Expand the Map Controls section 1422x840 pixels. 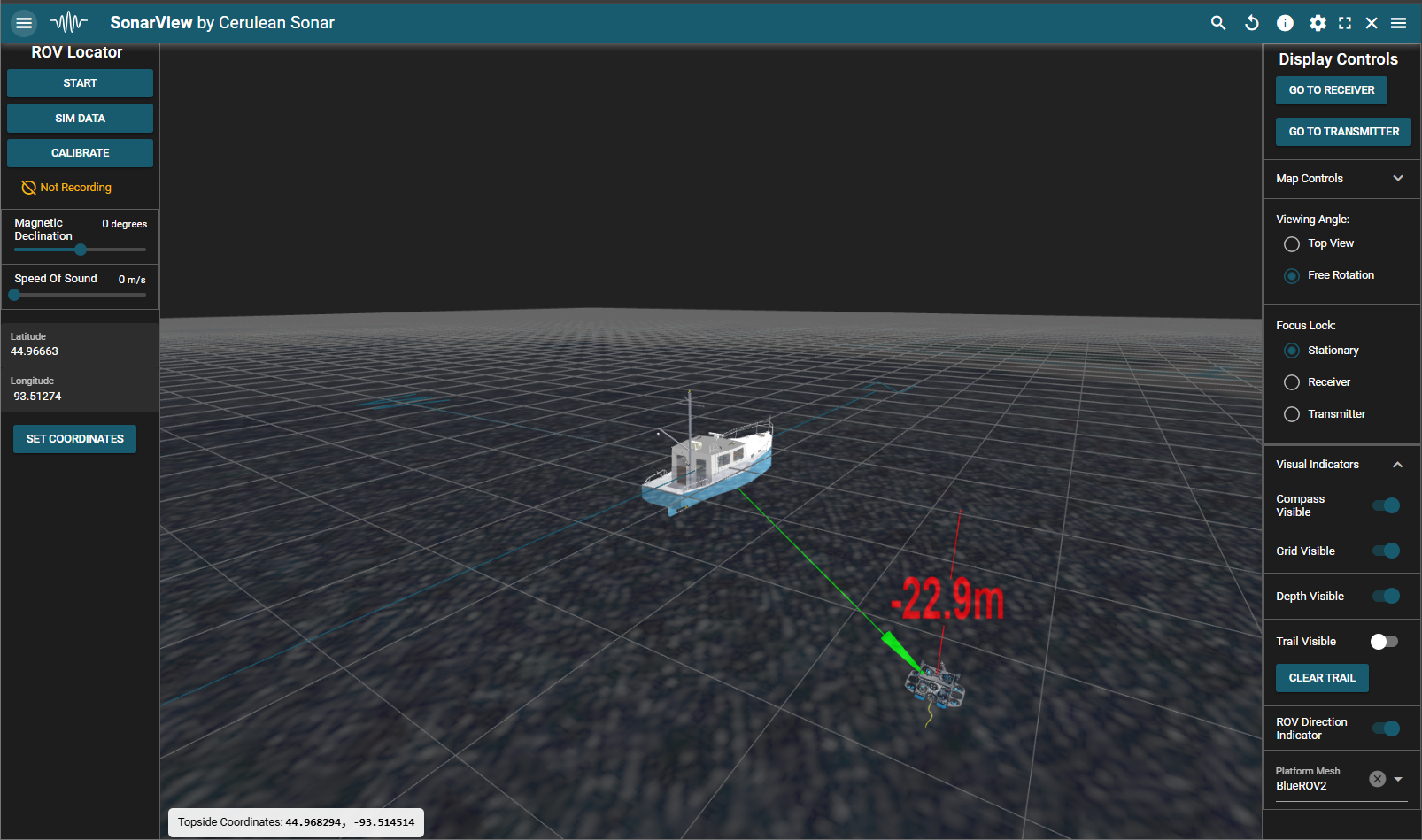tap(1341, 179)
